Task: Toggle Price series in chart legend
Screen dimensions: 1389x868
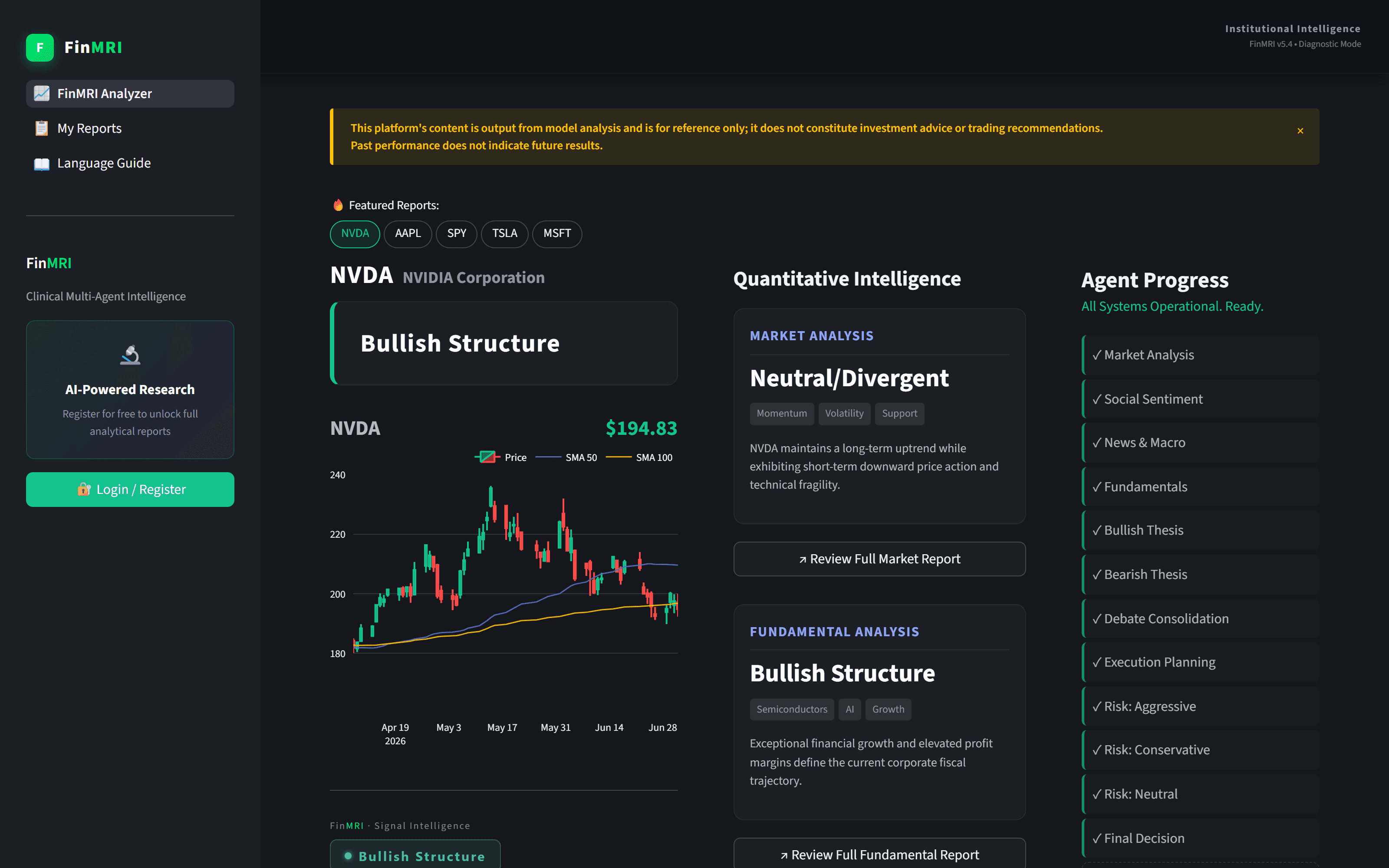Action: coord(500,457)
